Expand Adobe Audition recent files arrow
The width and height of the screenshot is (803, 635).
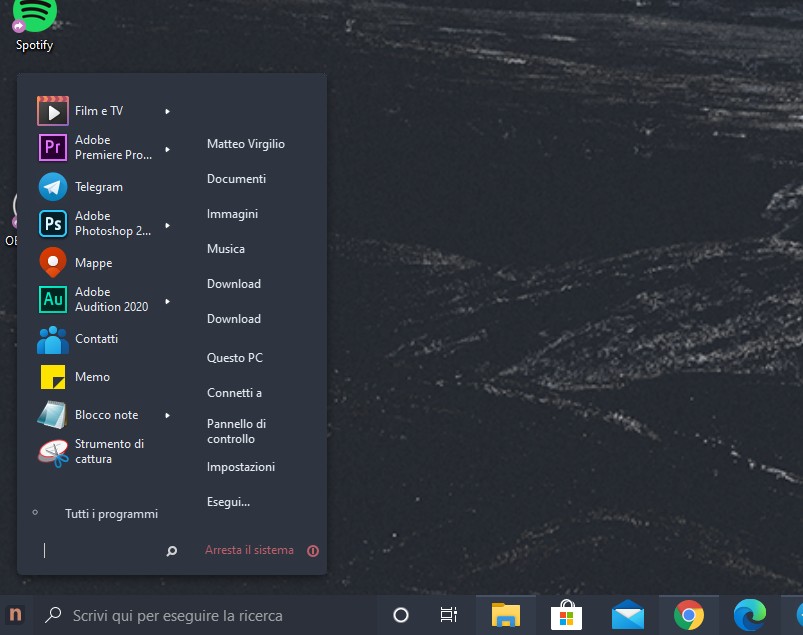click(x=167, y=301)
